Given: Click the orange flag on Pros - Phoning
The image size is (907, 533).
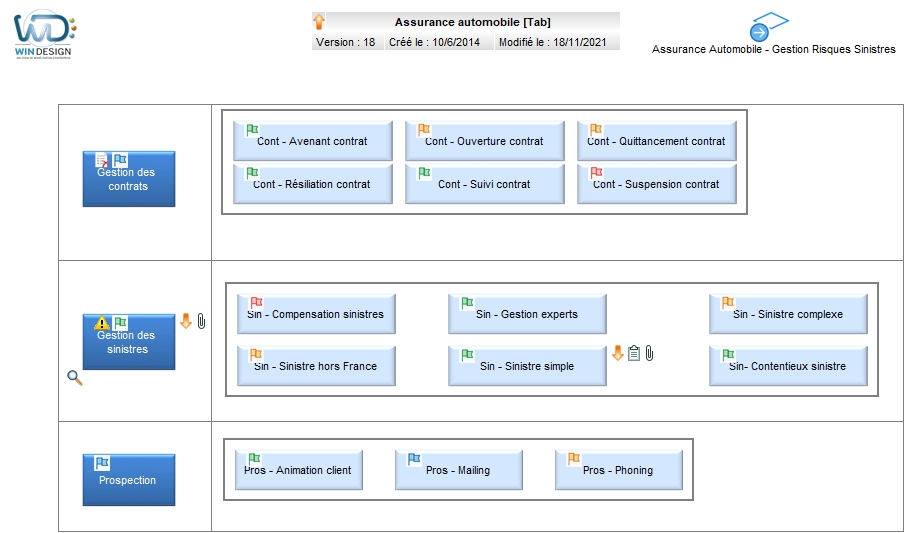Looking at the screenshot, I should 574,459.
